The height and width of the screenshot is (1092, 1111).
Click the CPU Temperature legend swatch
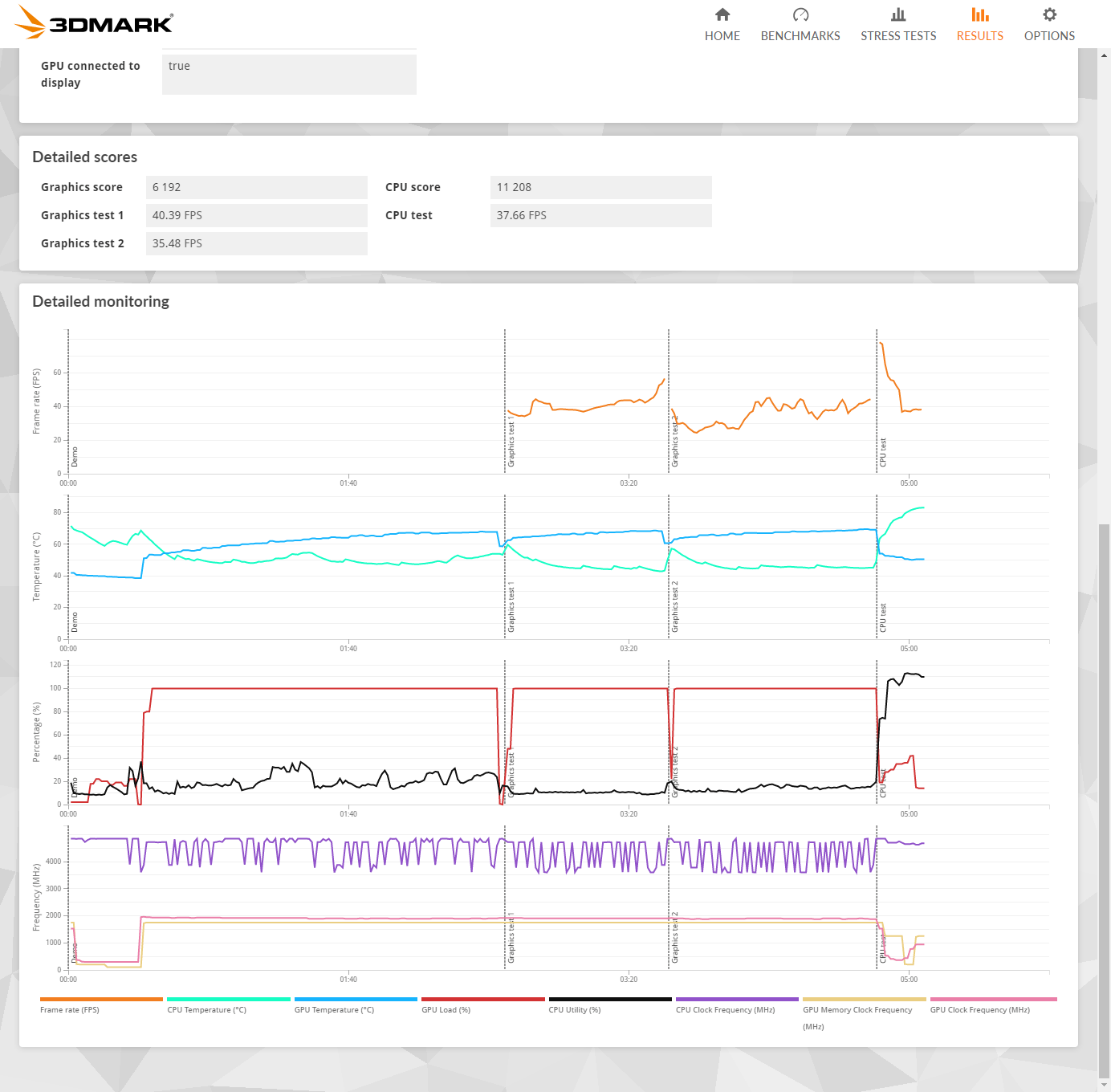(229, 1000)
